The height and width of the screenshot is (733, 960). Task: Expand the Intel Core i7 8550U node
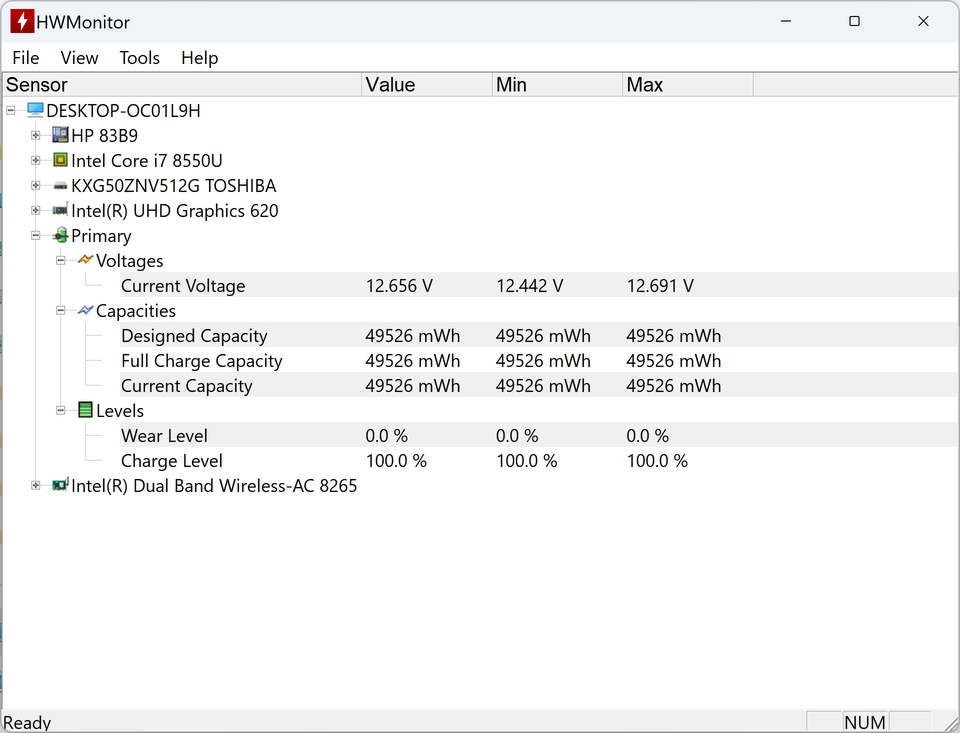coord(36,160)
